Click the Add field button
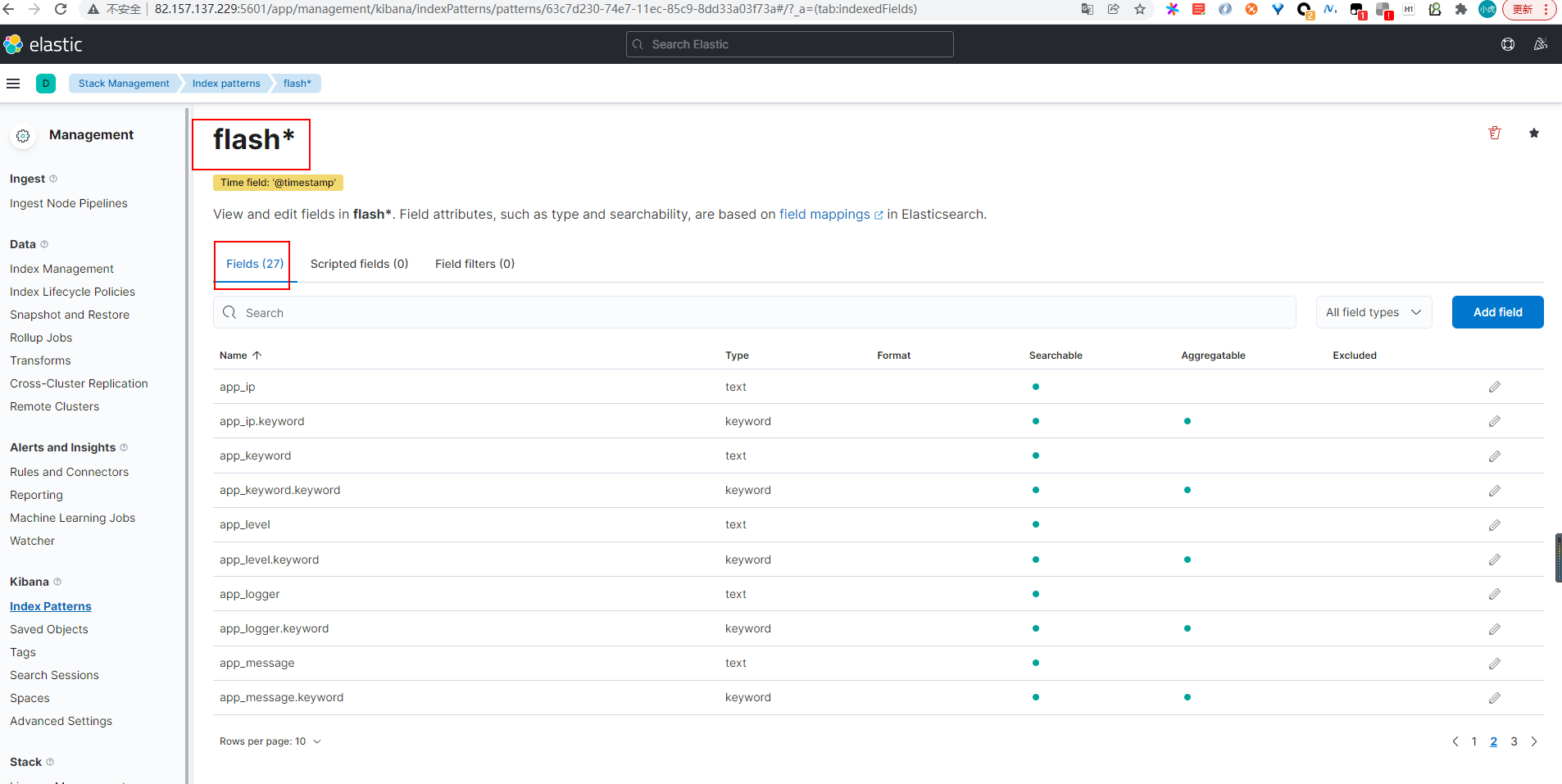The image size is (1562, 784). [x=1497, y=312]
